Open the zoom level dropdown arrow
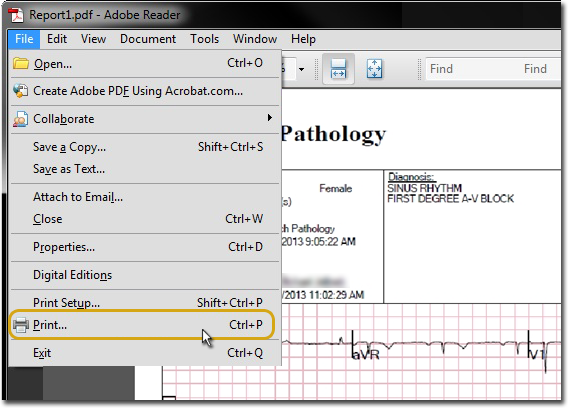Image resolution: width=569 pixels, height=409 pixels. click(301, 69)
